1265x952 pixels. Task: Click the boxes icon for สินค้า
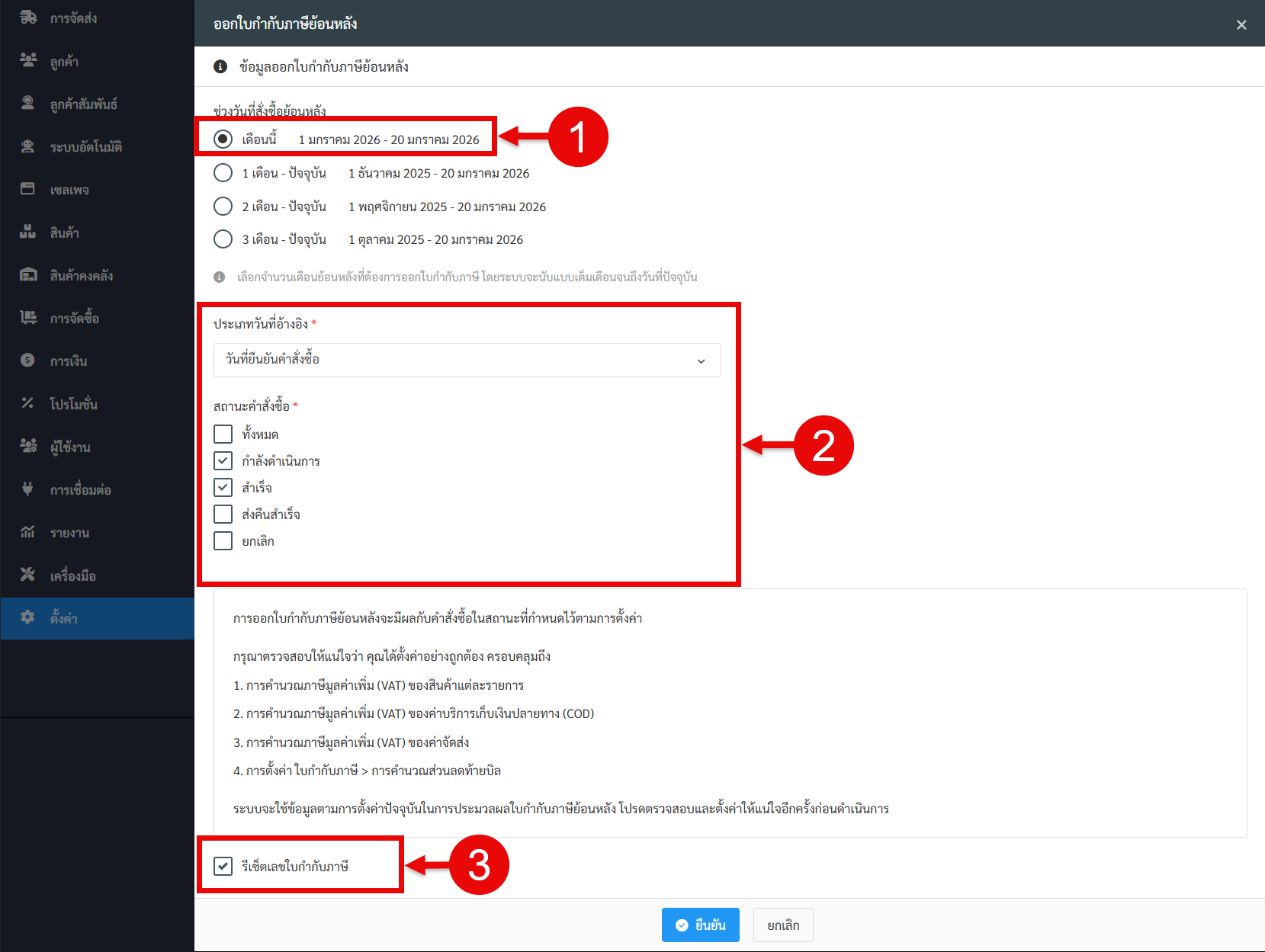tap(28, 232)
